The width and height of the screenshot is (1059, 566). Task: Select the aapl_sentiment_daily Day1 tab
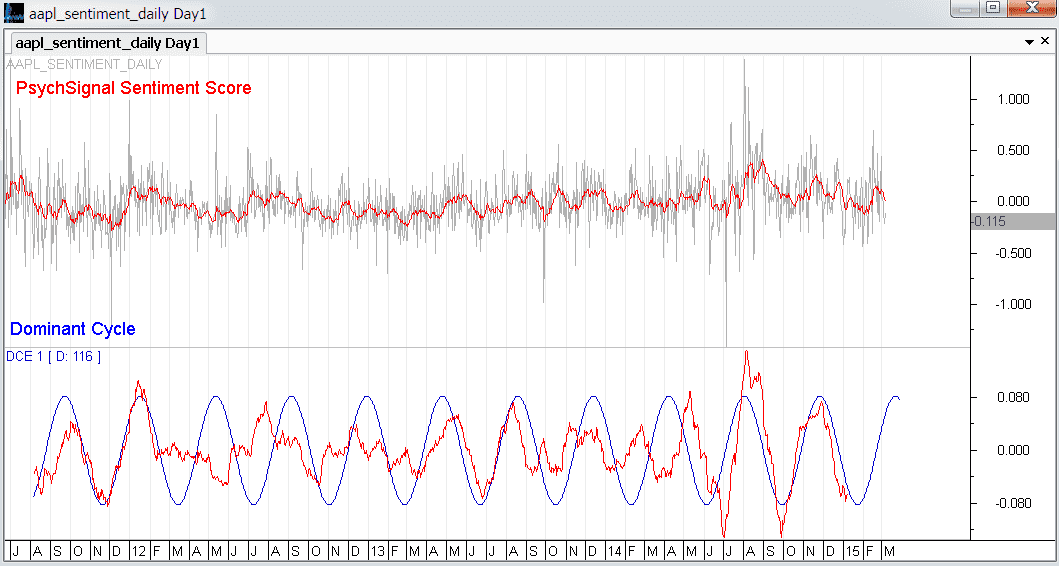click(x=110, y=44)
